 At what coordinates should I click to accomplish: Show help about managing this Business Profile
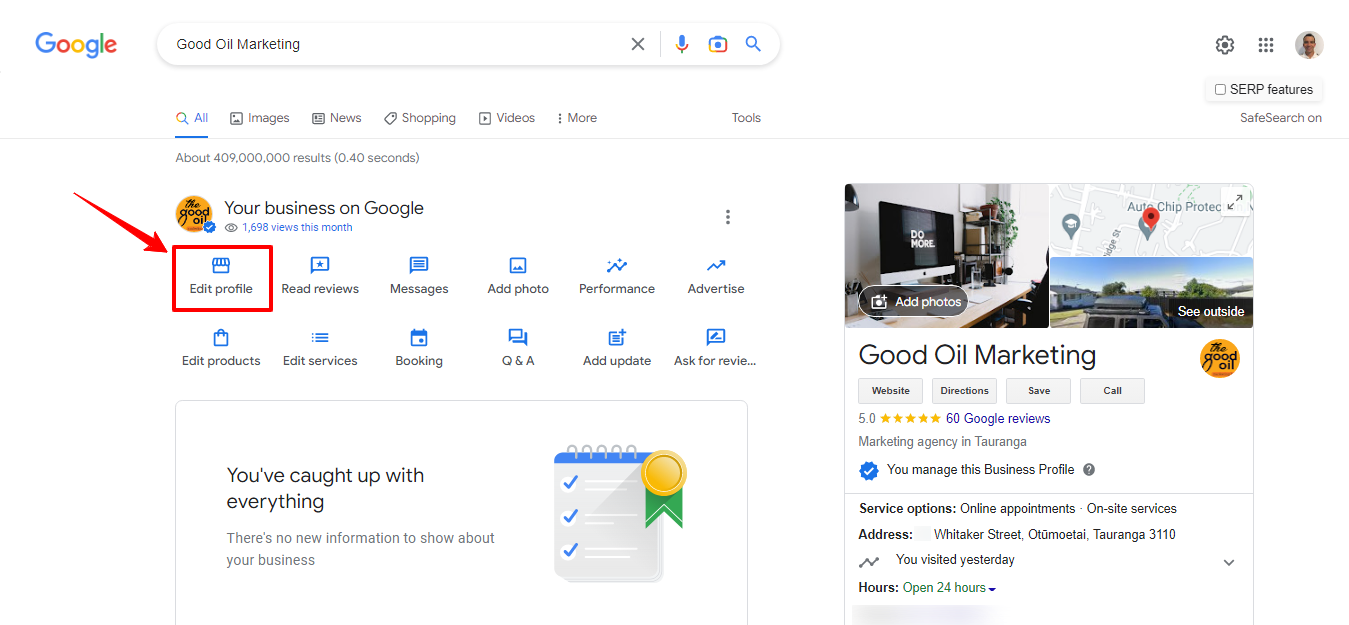point(1089,470)
